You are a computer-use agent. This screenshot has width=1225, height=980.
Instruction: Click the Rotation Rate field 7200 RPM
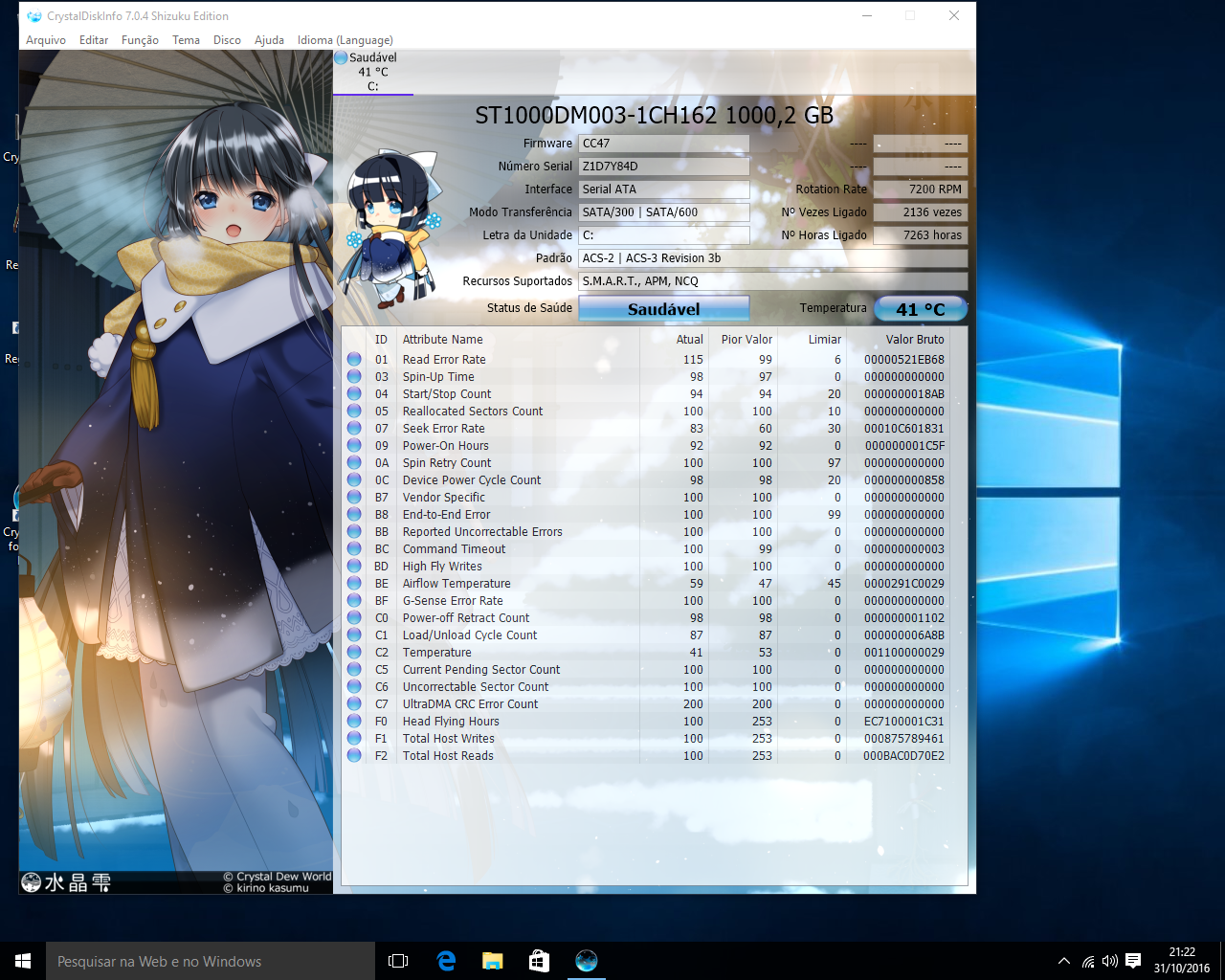(x=920, y=189)
